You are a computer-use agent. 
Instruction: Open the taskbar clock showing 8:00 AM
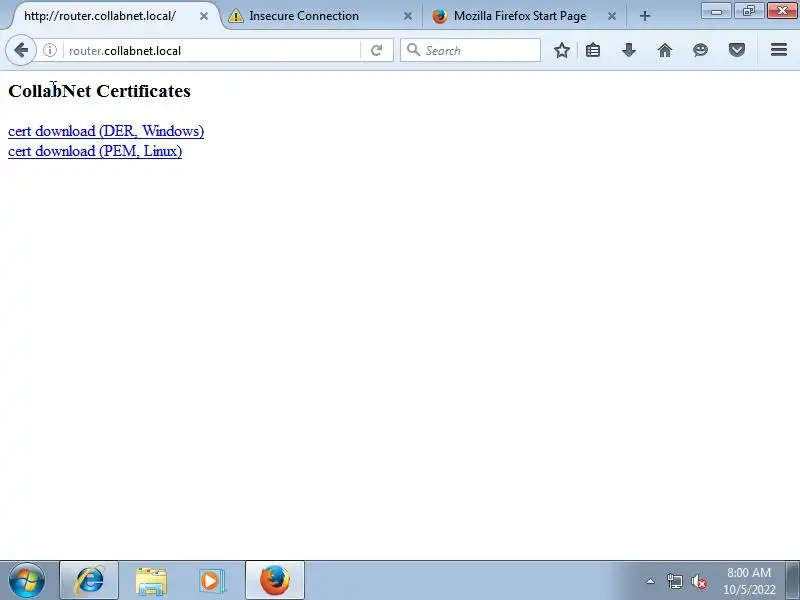tap(749, 581)
